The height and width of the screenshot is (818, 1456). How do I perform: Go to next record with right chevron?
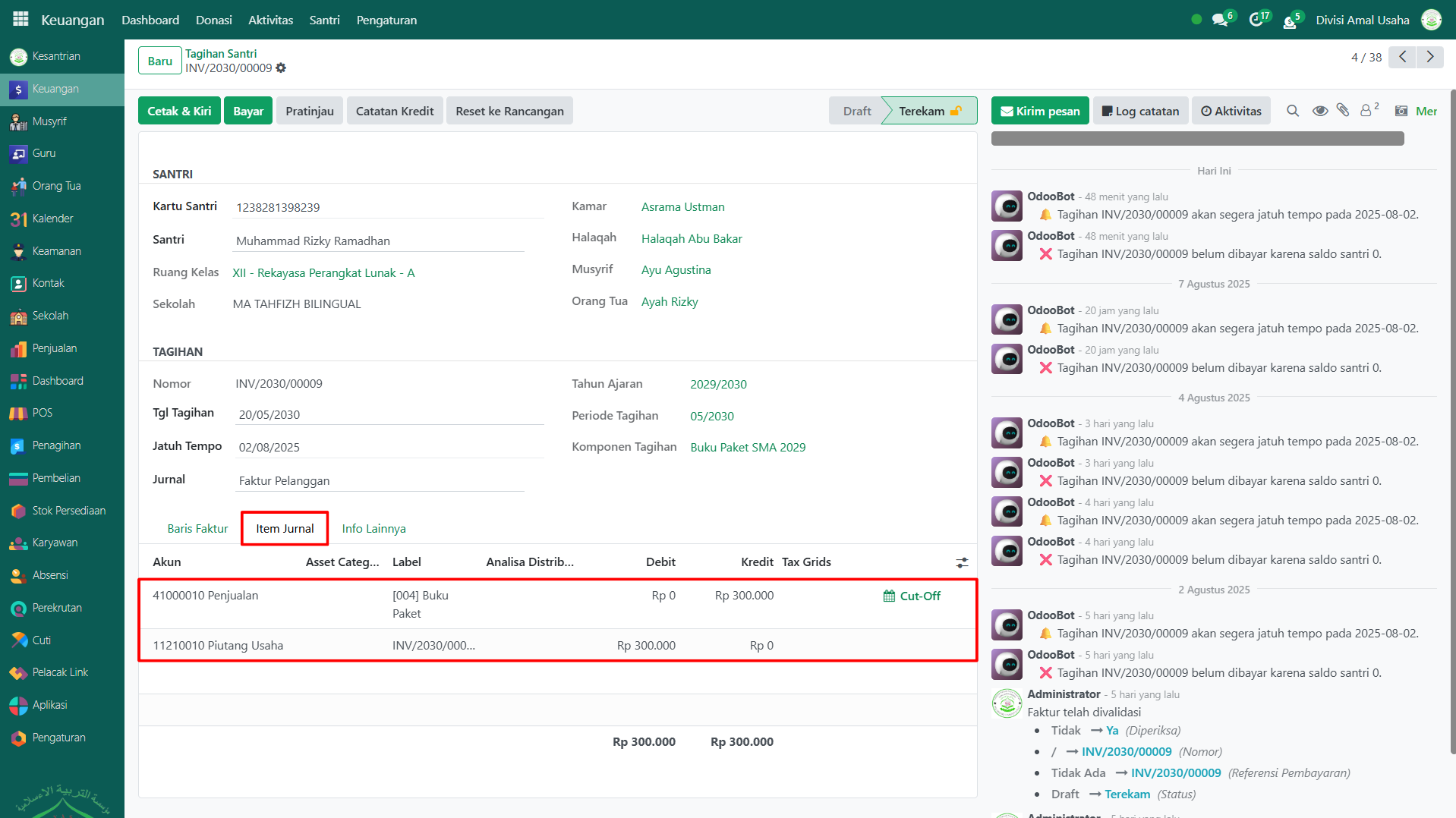click(x=1430, y=57)
